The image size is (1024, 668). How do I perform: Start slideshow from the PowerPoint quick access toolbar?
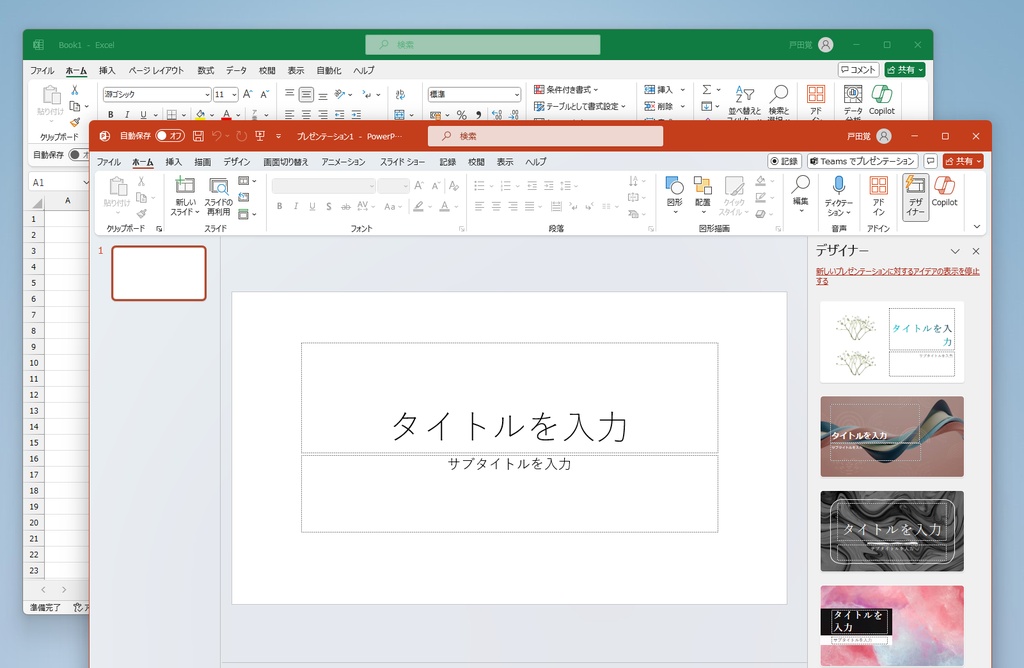pos(260,136)
